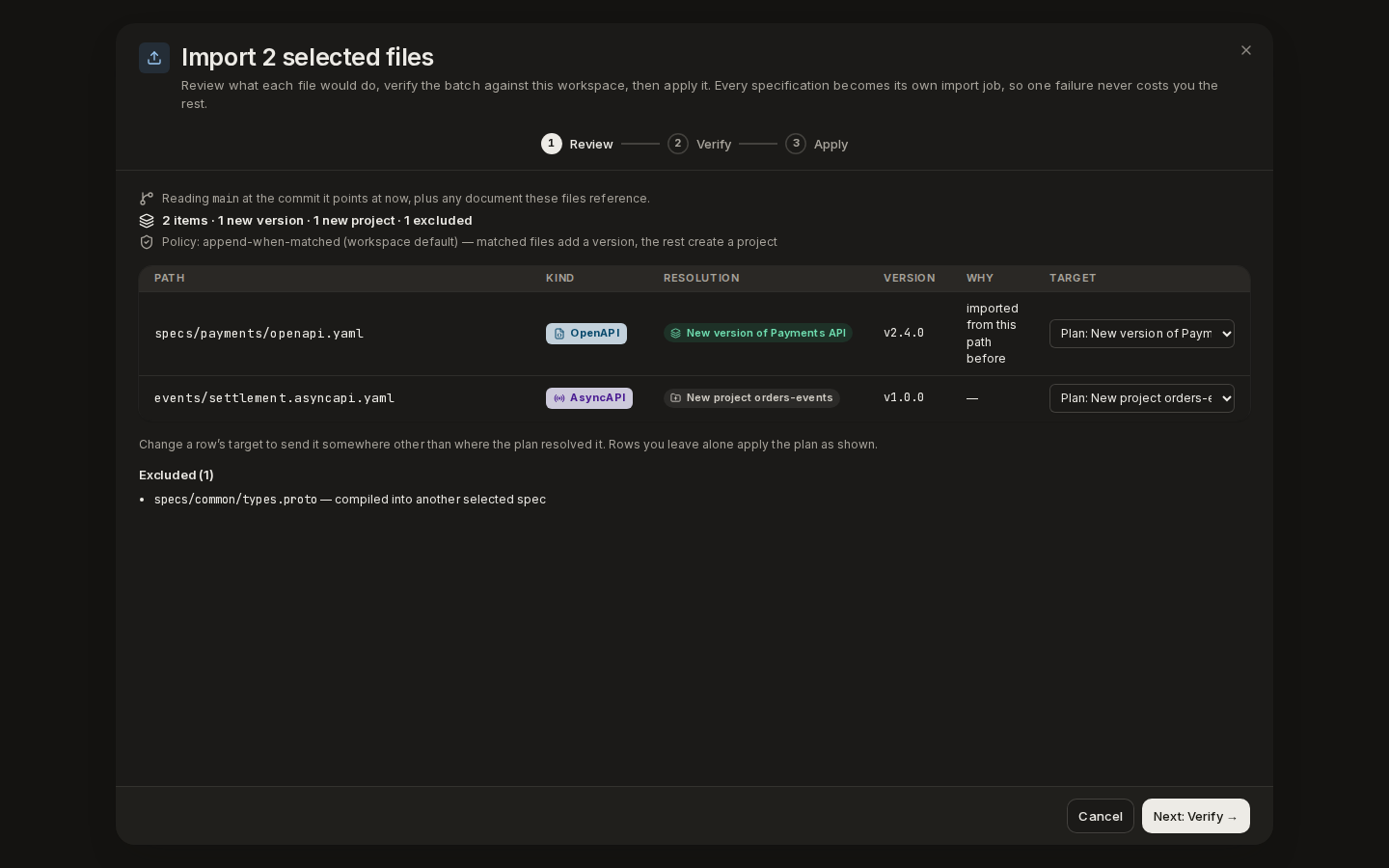Click 'imported from this path before' reason
The height and width of the screenshot is (868, 1389).
tap(993, 334)
